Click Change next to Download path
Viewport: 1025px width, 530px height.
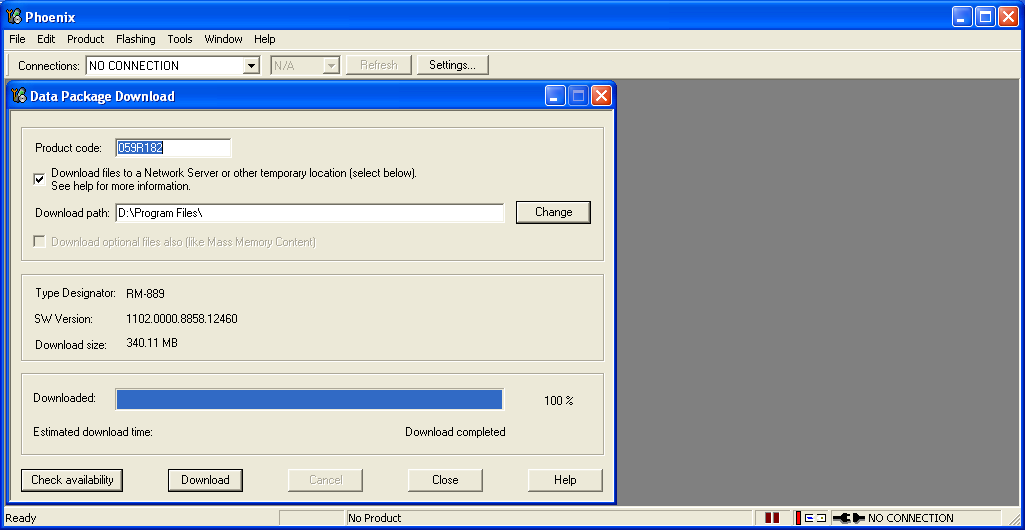point(554,212)
